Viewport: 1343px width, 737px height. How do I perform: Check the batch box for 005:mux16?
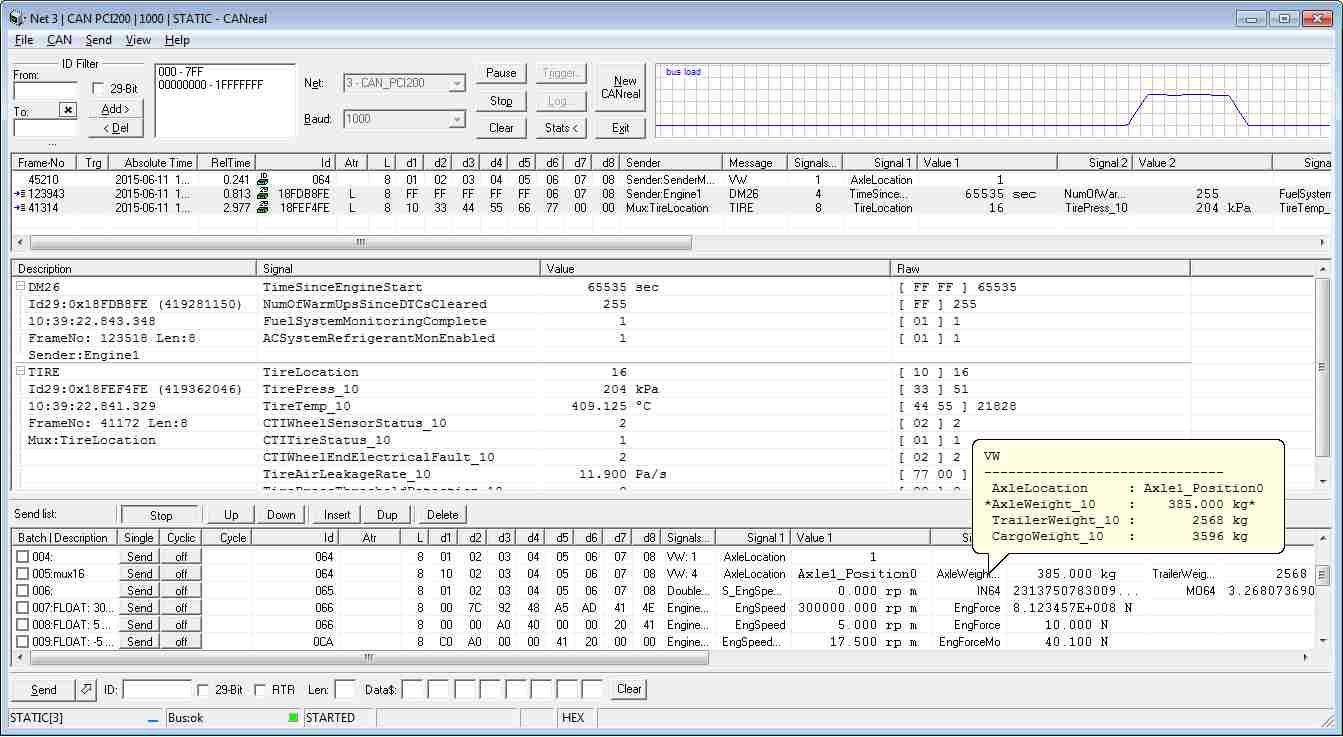tap(22, 574)
